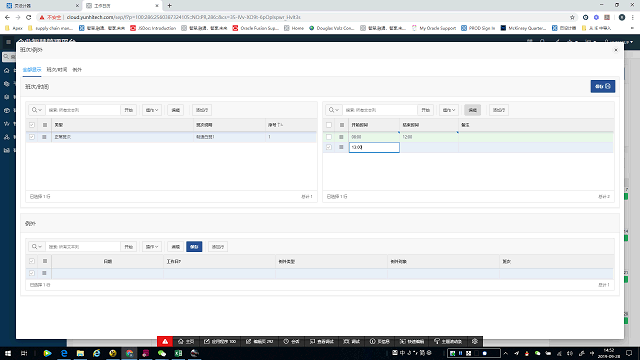Open the JSDoc Introduction bookmark

pos(153,28)
